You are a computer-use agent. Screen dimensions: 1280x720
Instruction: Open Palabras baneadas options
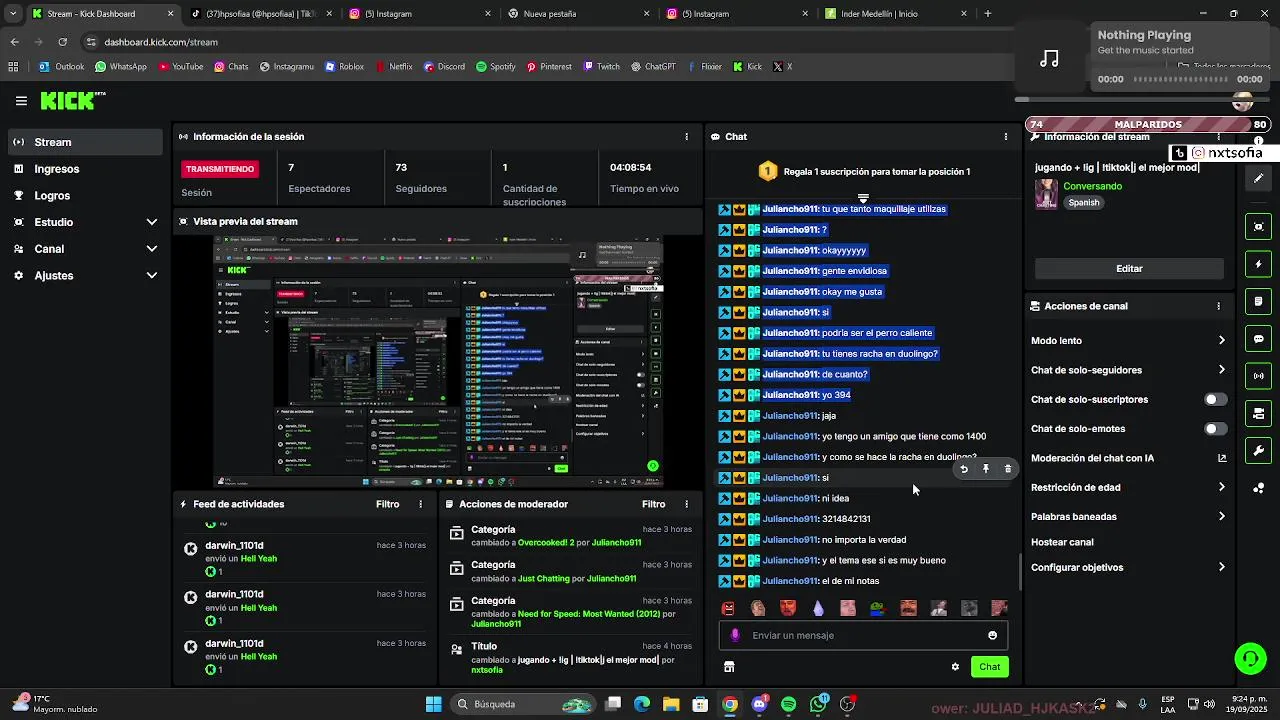tap(1129, 517)
